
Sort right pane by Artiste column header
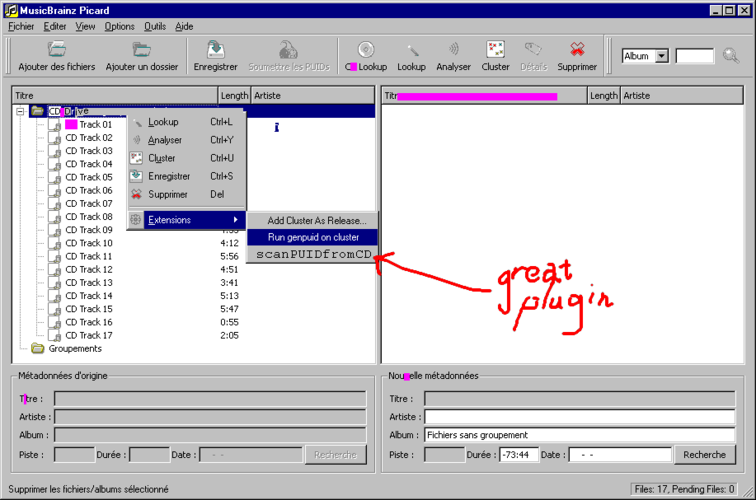click(x=682, y=95)
